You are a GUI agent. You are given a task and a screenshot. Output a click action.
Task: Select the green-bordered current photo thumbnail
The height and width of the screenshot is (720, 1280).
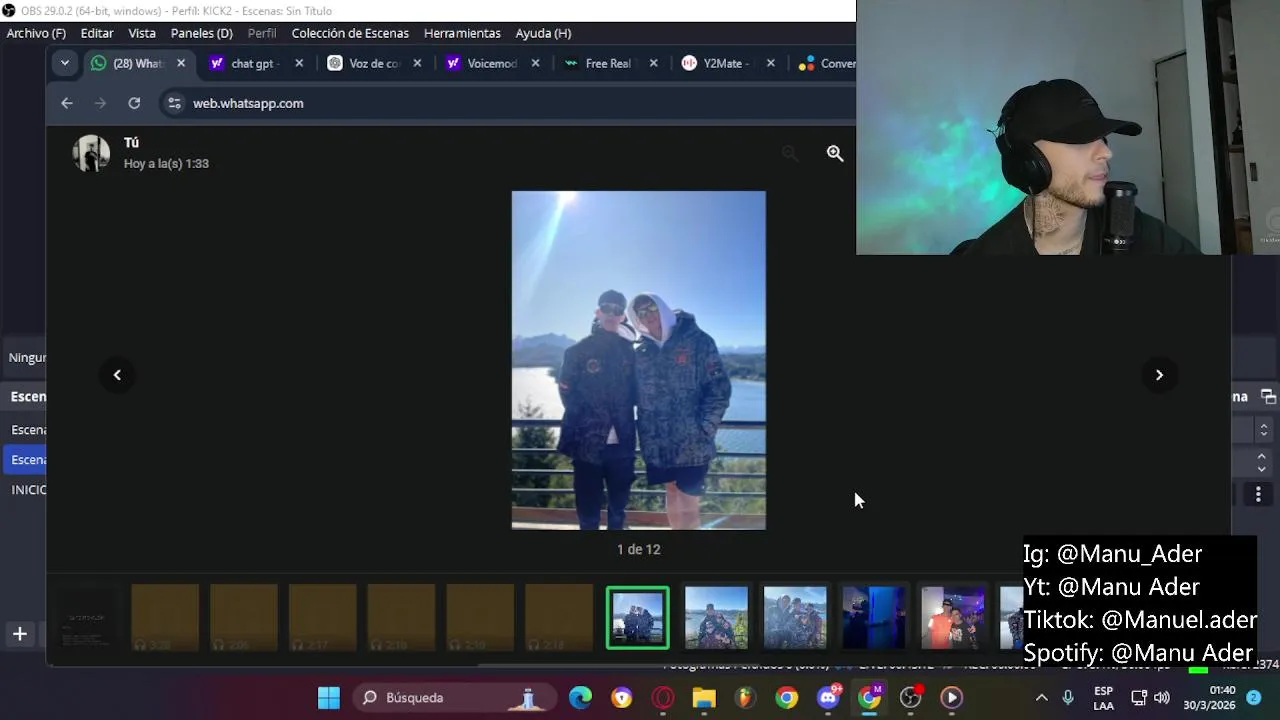coord(638,617)
